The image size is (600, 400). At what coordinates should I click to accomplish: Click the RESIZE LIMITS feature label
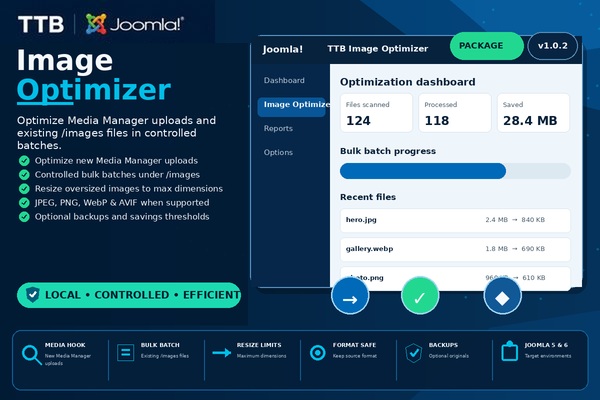[x=259, y=345]
